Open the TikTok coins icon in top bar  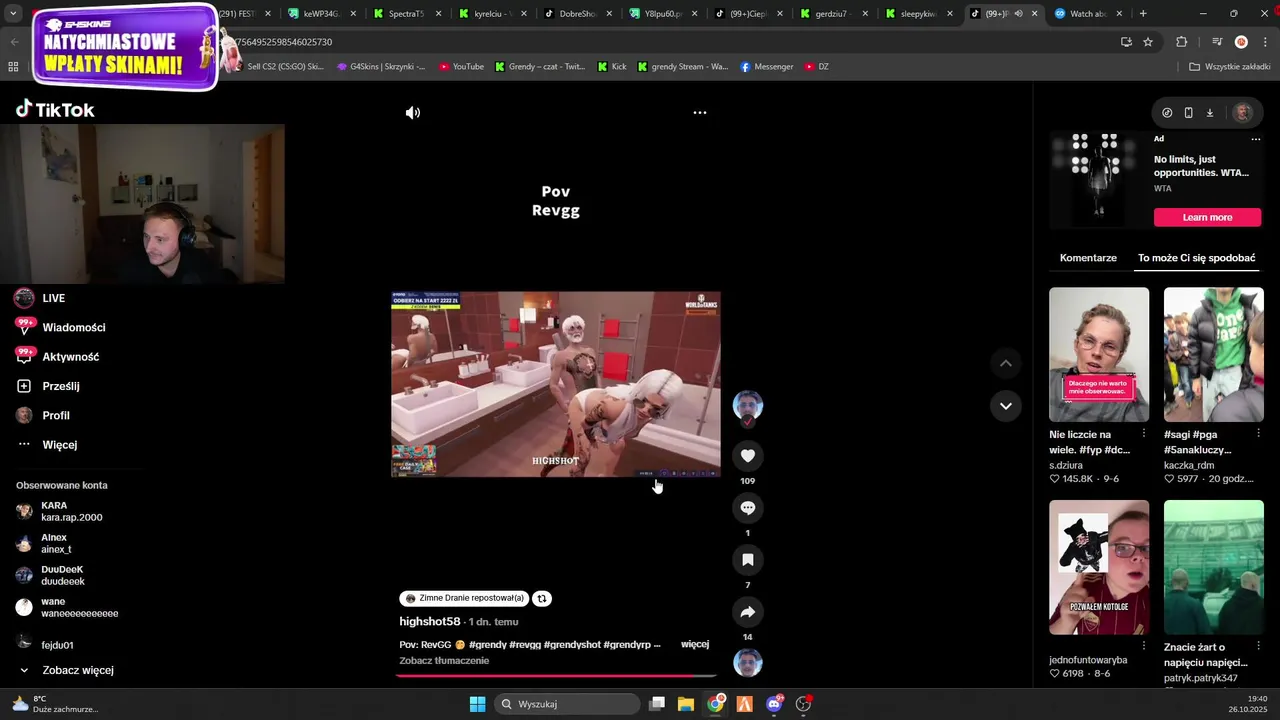click(1167, 113)
